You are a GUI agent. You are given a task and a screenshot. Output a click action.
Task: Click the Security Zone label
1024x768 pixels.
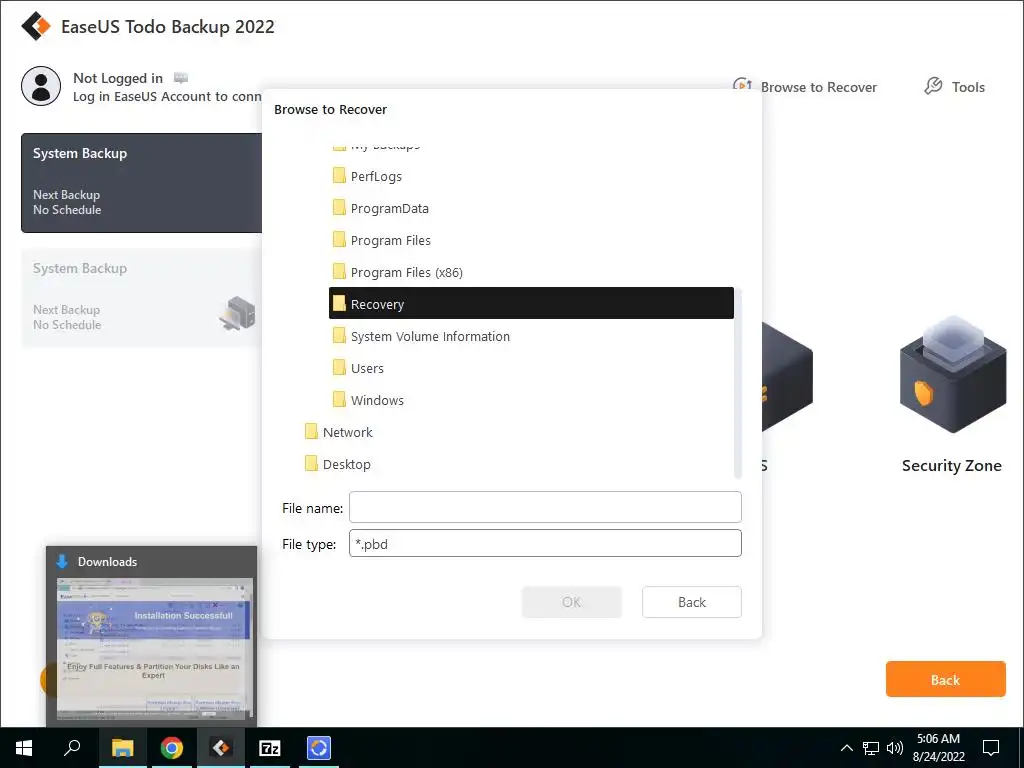[x=952, y=466]
